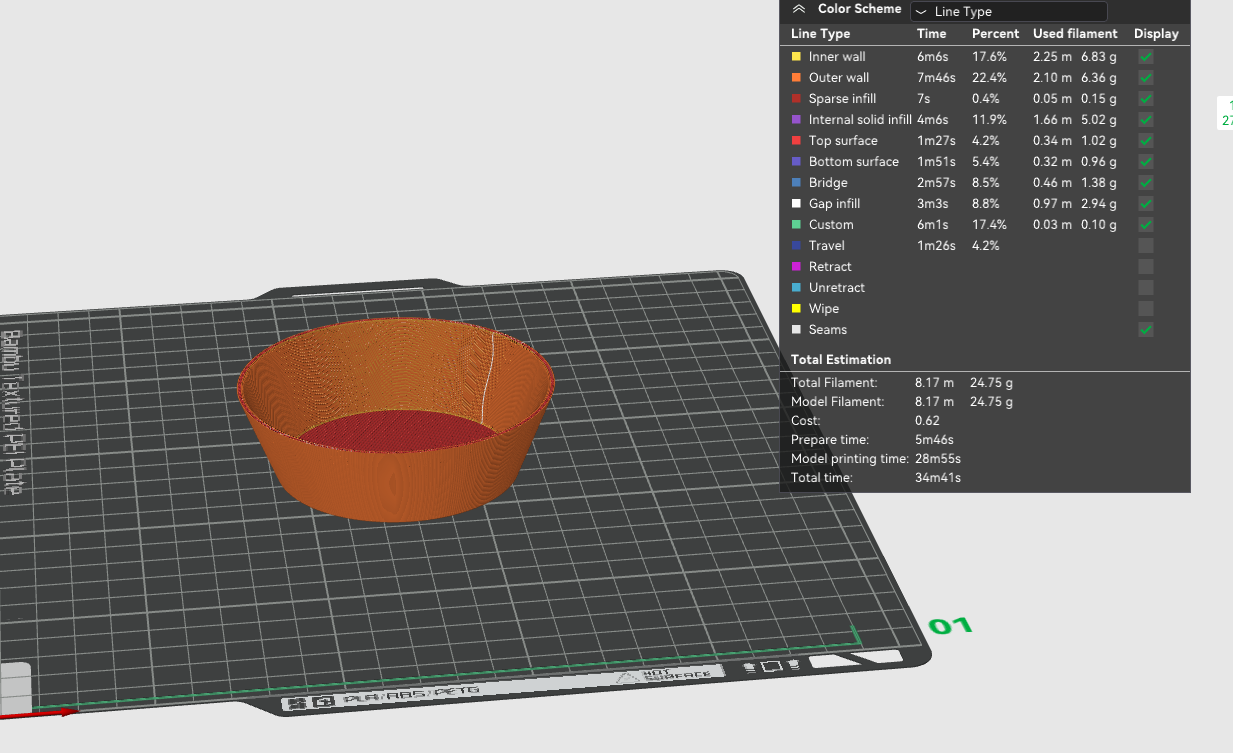
Task: Select the Bridge line type label
Action: (x=828, y=183)
